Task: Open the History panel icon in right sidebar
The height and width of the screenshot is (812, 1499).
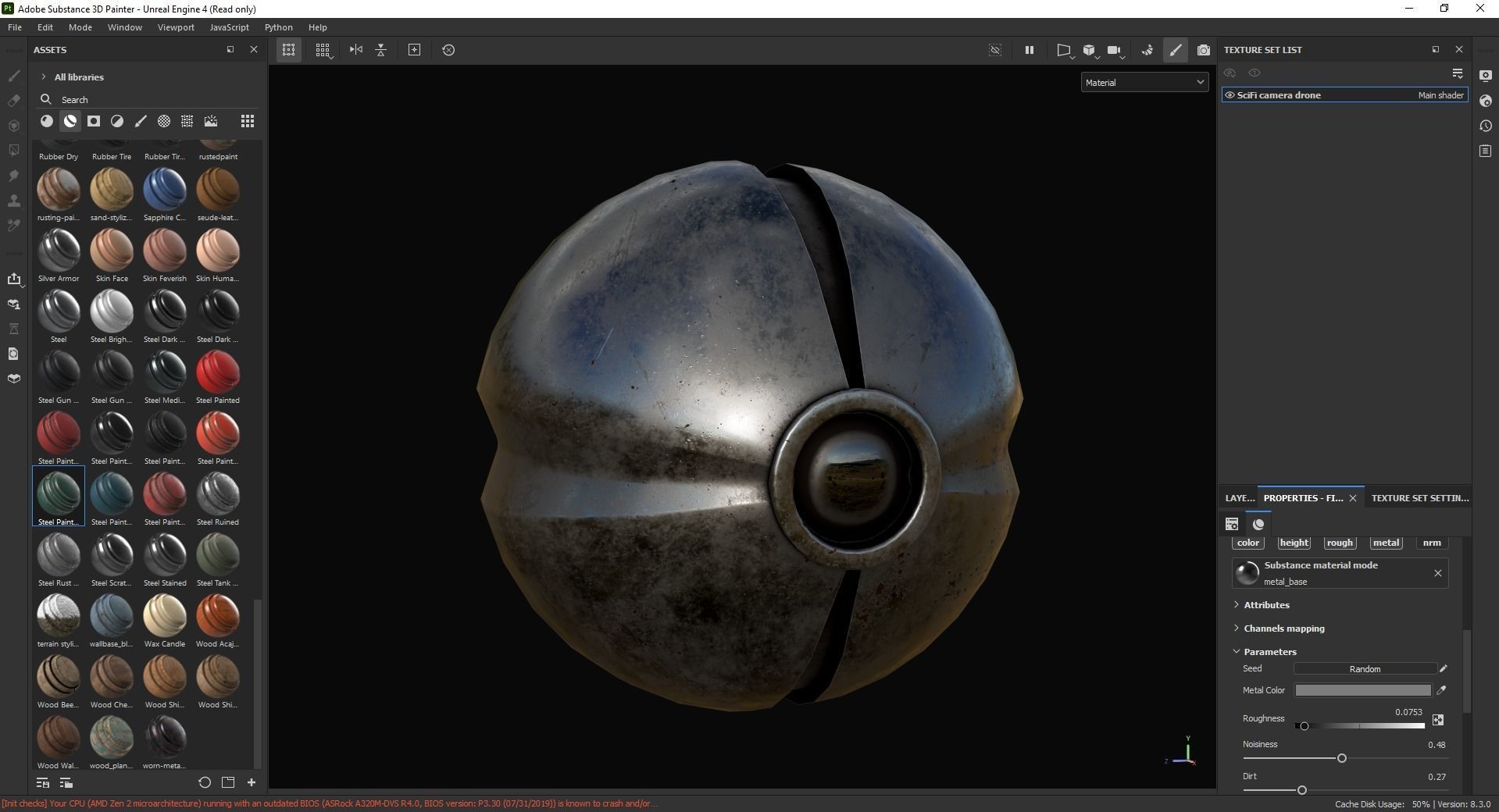Action: click(x=1486, y=126)
